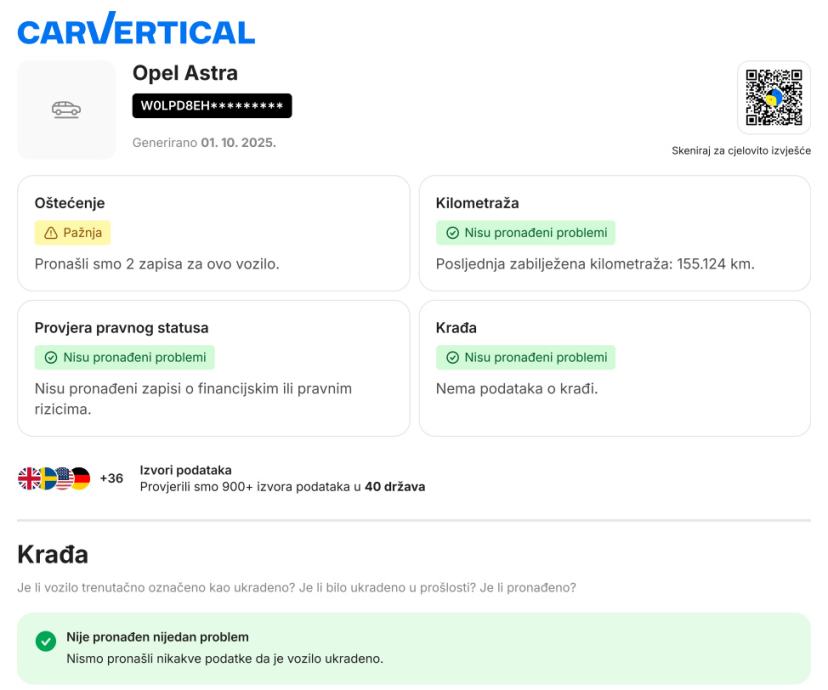Click the country flags icon group
The width and height of the screenshot is (828, 690).
[54, 479]
